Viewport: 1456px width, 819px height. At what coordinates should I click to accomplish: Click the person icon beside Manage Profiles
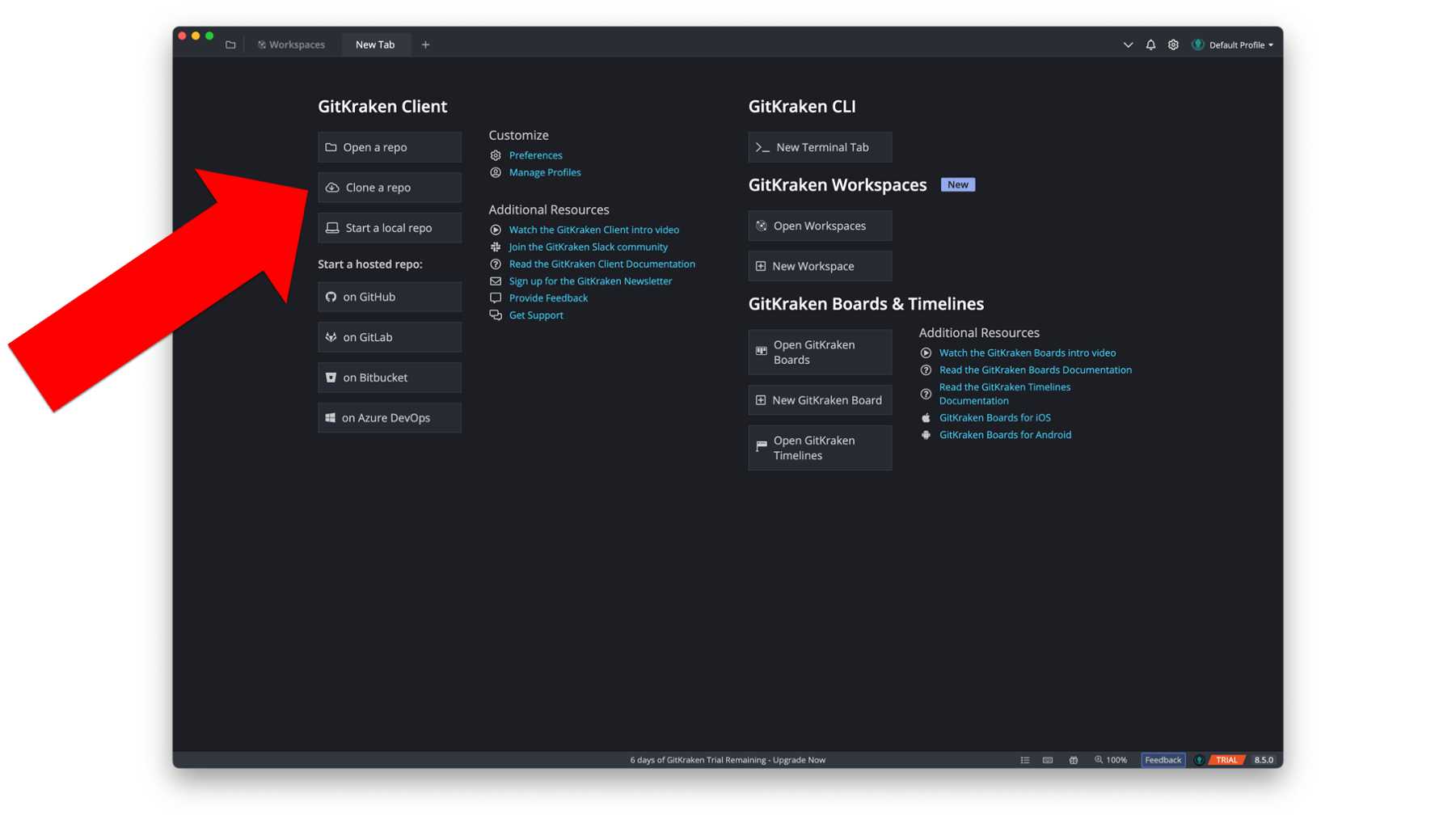pos(496,172)
